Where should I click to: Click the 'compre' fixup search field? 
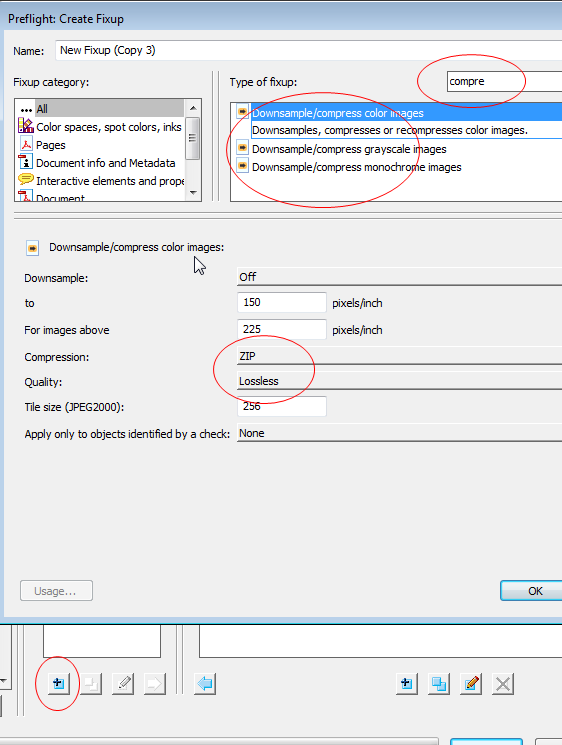pos(504,81)
